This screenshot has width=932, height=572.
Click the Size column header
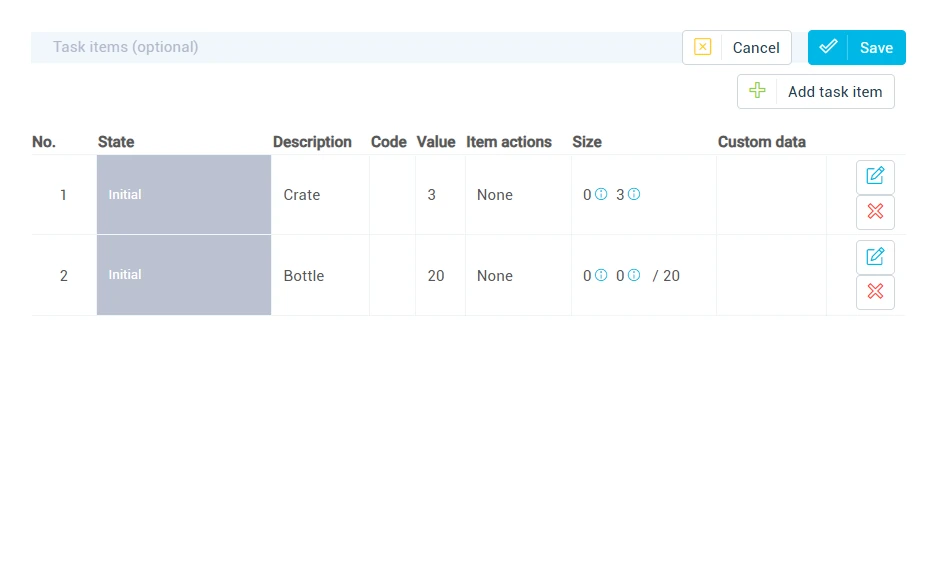(x=587, y=142)
